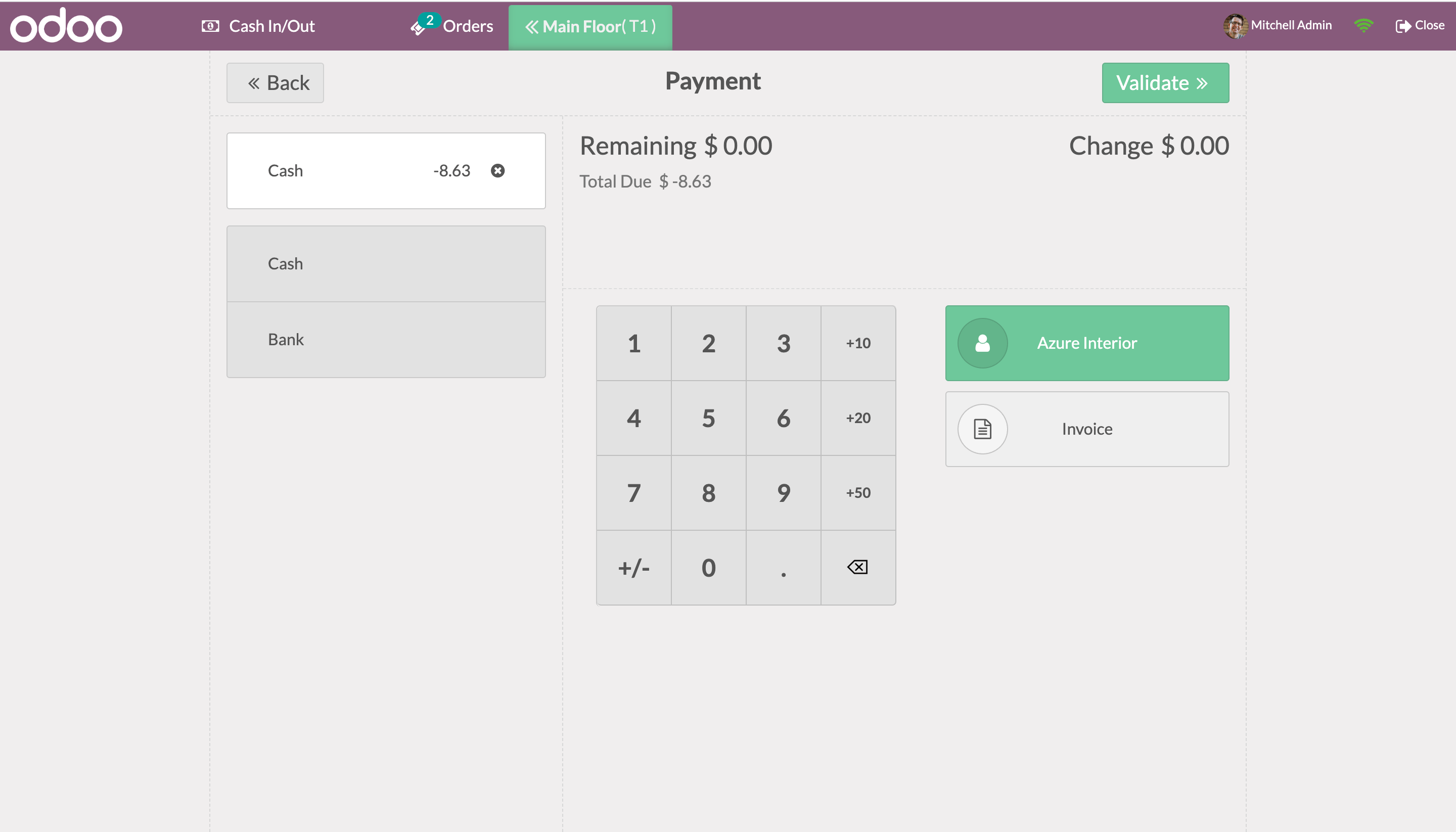Toggle sign with the +/- key
The height and width of the screenshot is (832, 1456).
[633, 568]
